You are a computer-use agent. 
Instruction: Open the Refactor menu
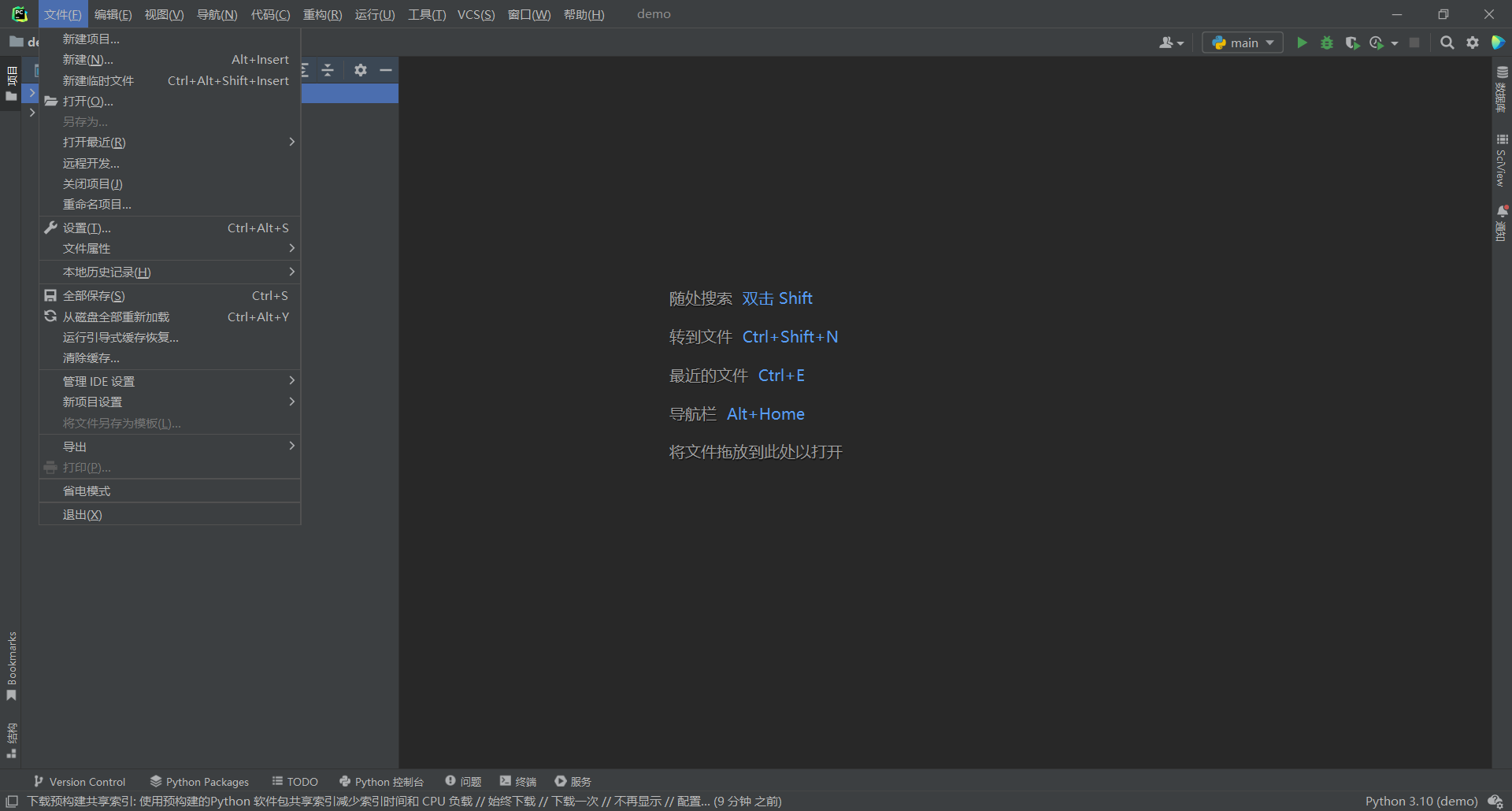click(322, 14)
